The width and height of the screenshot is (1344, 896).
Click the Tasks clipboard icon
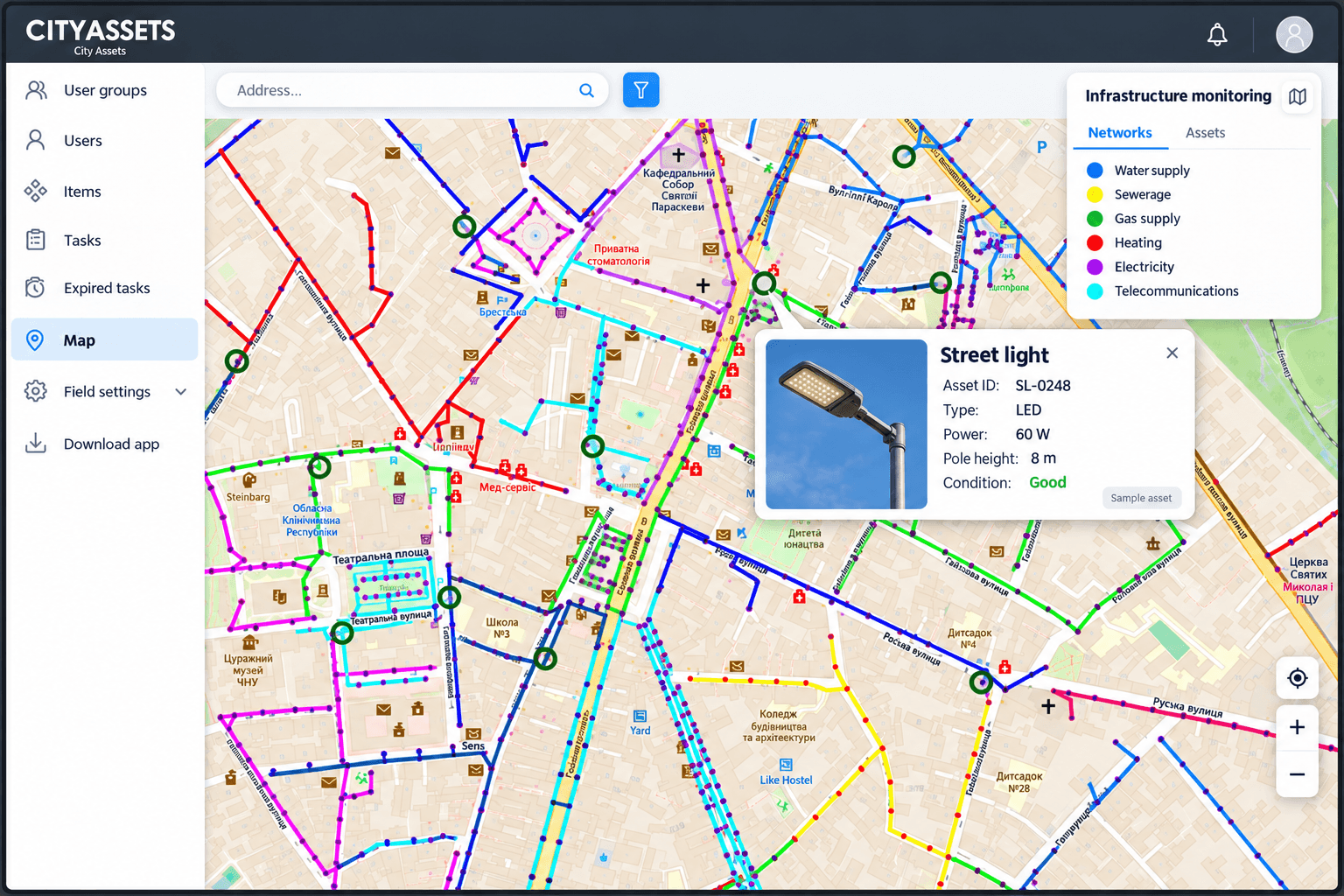[x=36, y=240]
